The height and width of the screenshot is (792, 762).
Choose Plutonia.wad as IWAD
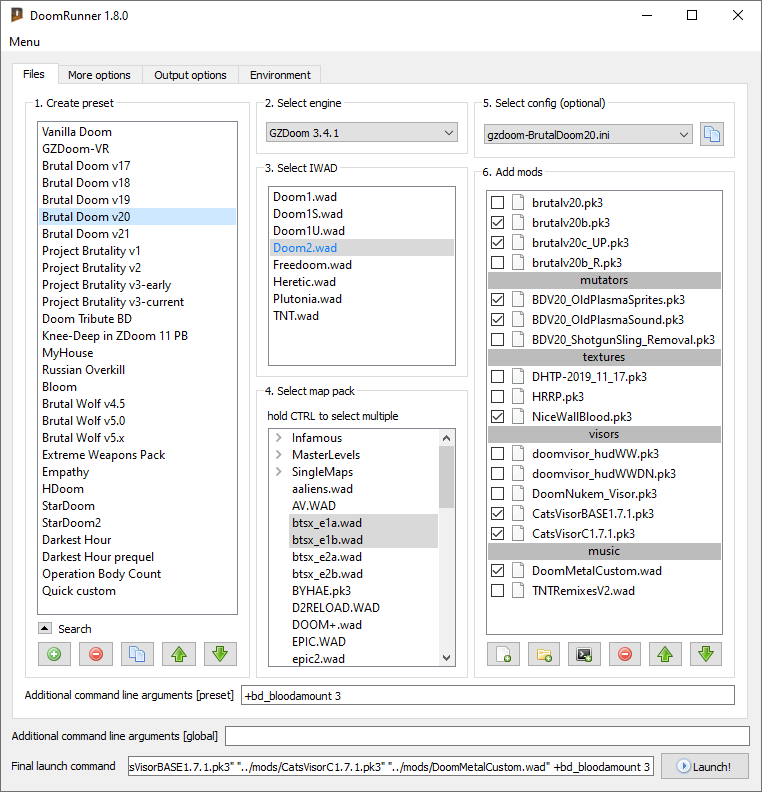(362, 299)
